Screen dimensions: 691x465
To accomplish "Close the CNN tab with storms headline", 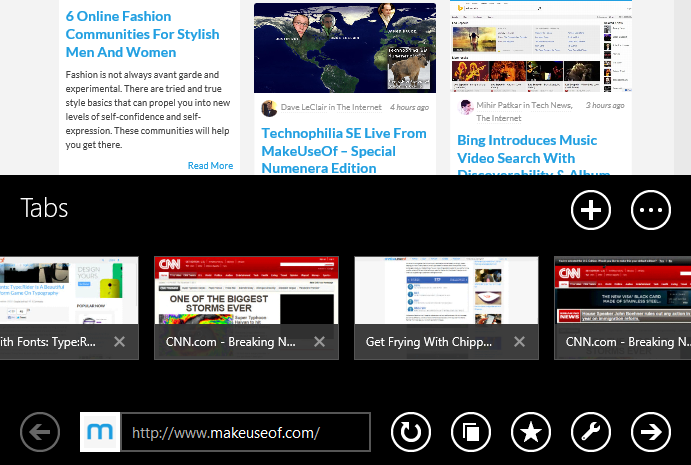I will 319,342.
